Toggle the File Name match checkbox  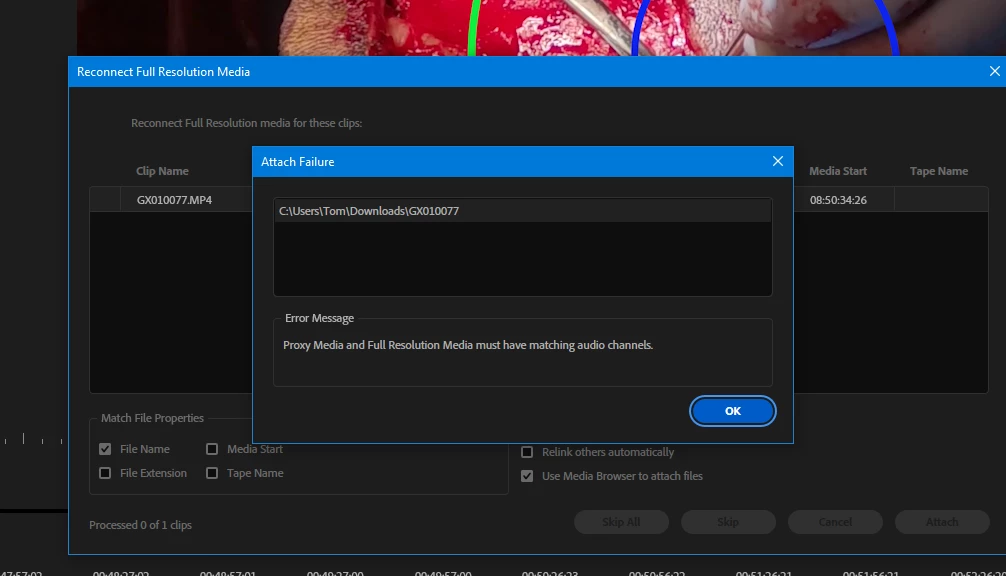click(105, 449)
